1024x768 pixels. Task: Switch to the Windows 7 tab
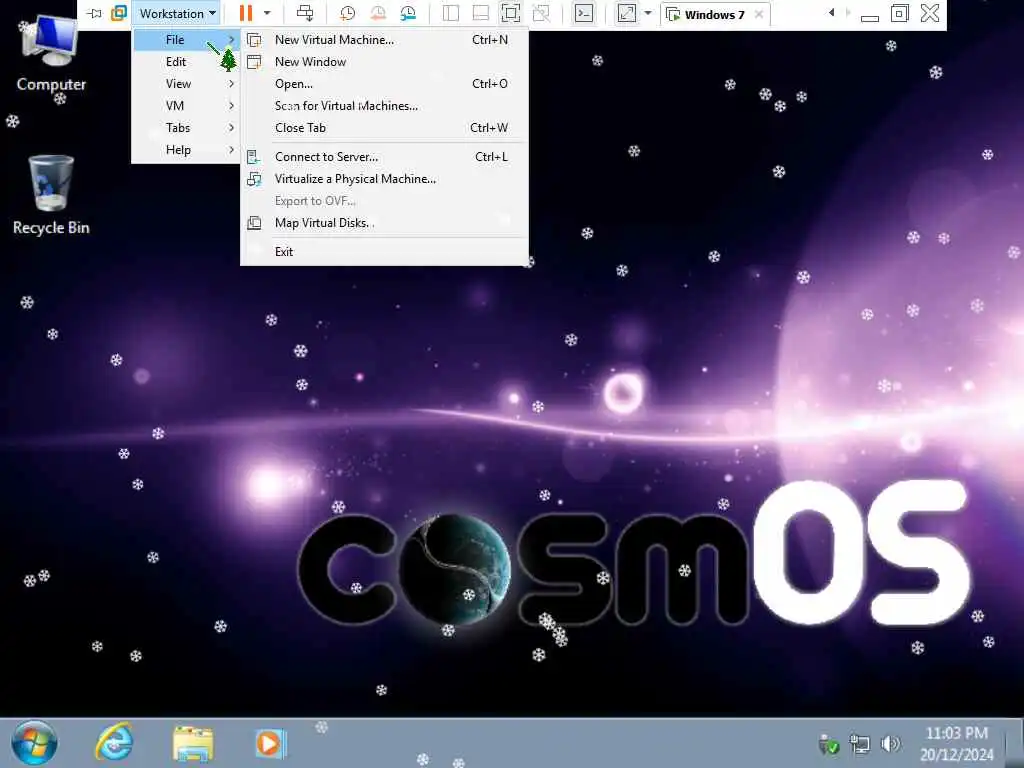714,14
